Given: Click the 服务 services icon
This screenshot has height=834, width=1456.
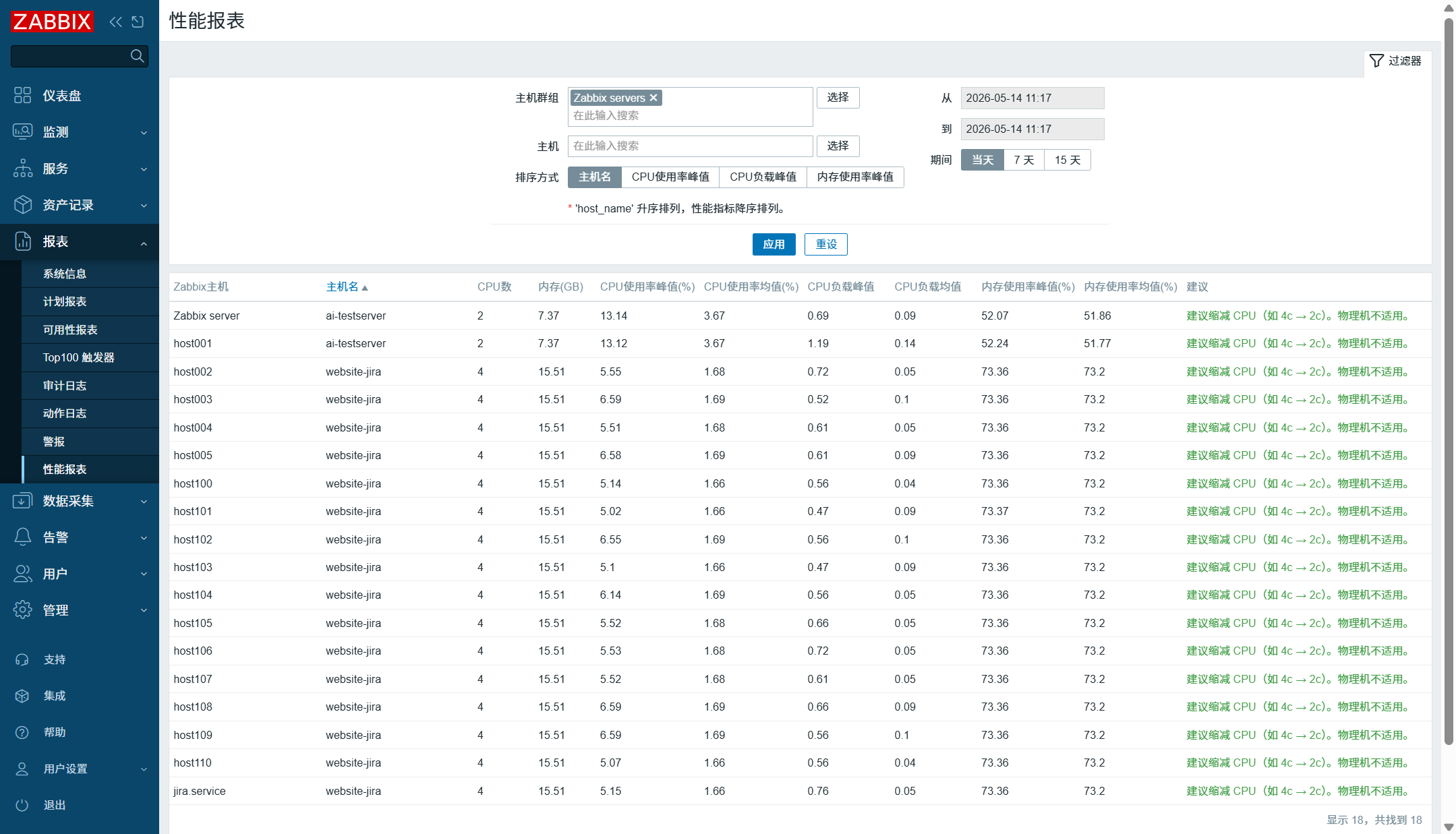Looking at the screenshot, I should point(22,168).
